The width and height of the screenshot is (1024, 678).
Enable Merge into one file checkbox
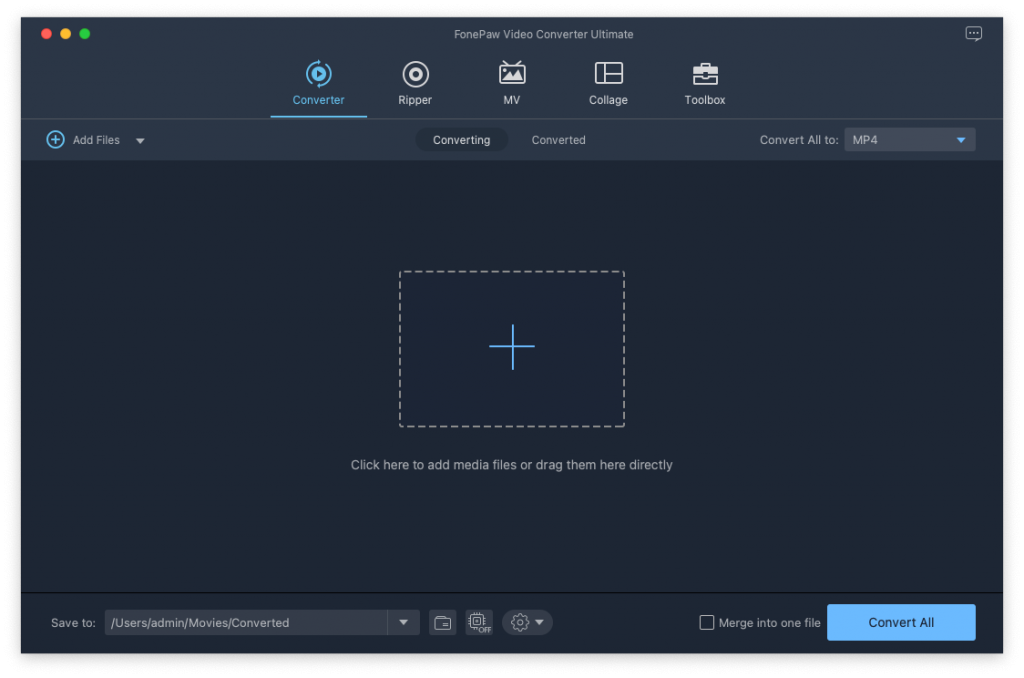pyautogui.click(x=707, y=622)
